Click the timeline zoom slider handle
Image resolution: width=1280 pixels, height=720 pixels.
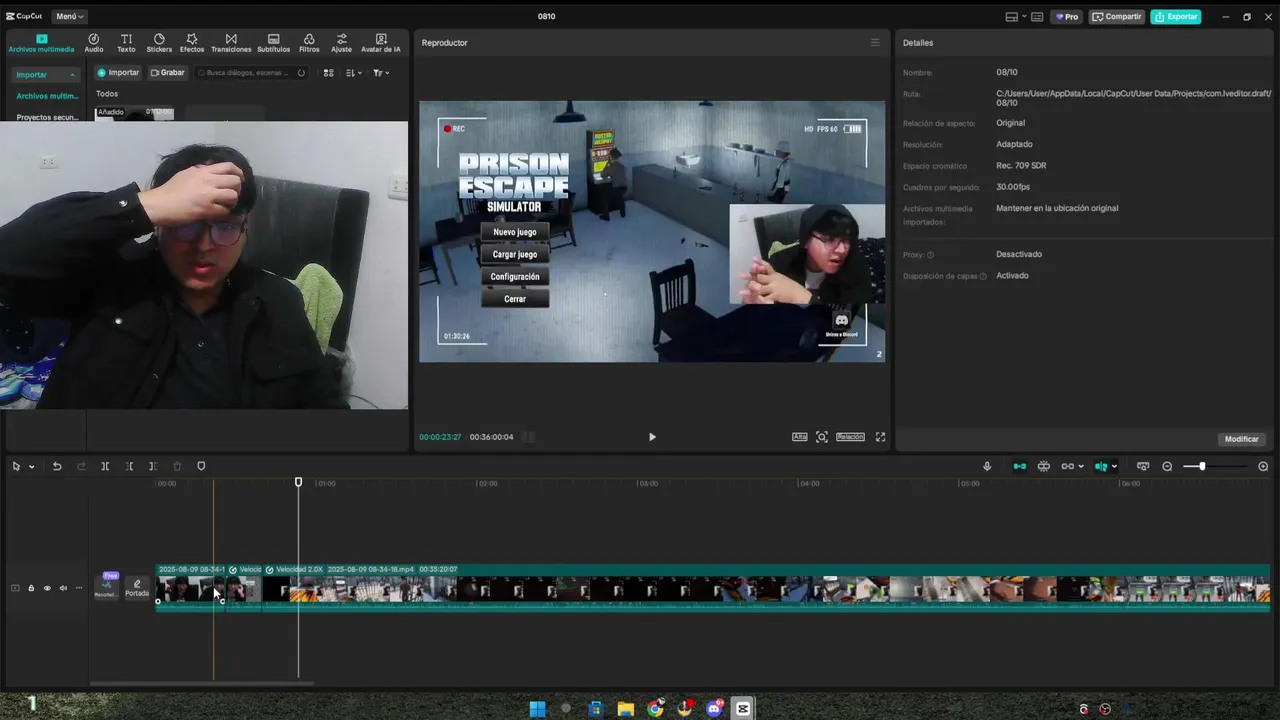[x=1202, y=467]
